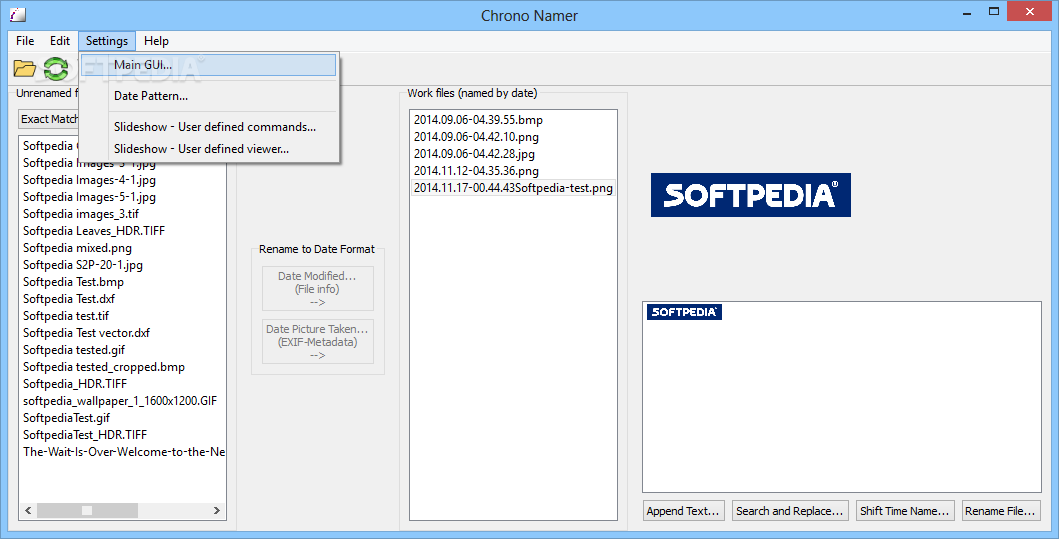
Task: Select work file 2014.09.06-04.42.28.jpg
Action: 474,154
